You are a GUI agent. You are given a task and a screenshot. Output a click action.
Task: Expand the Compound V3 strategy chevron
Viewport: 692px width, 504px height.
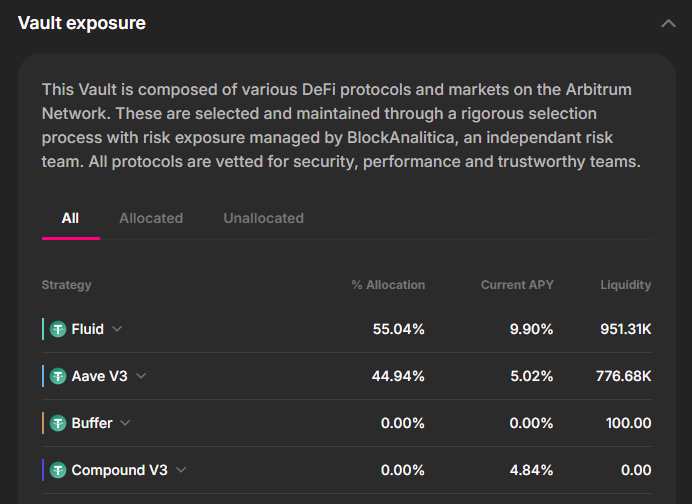[181, 470]
